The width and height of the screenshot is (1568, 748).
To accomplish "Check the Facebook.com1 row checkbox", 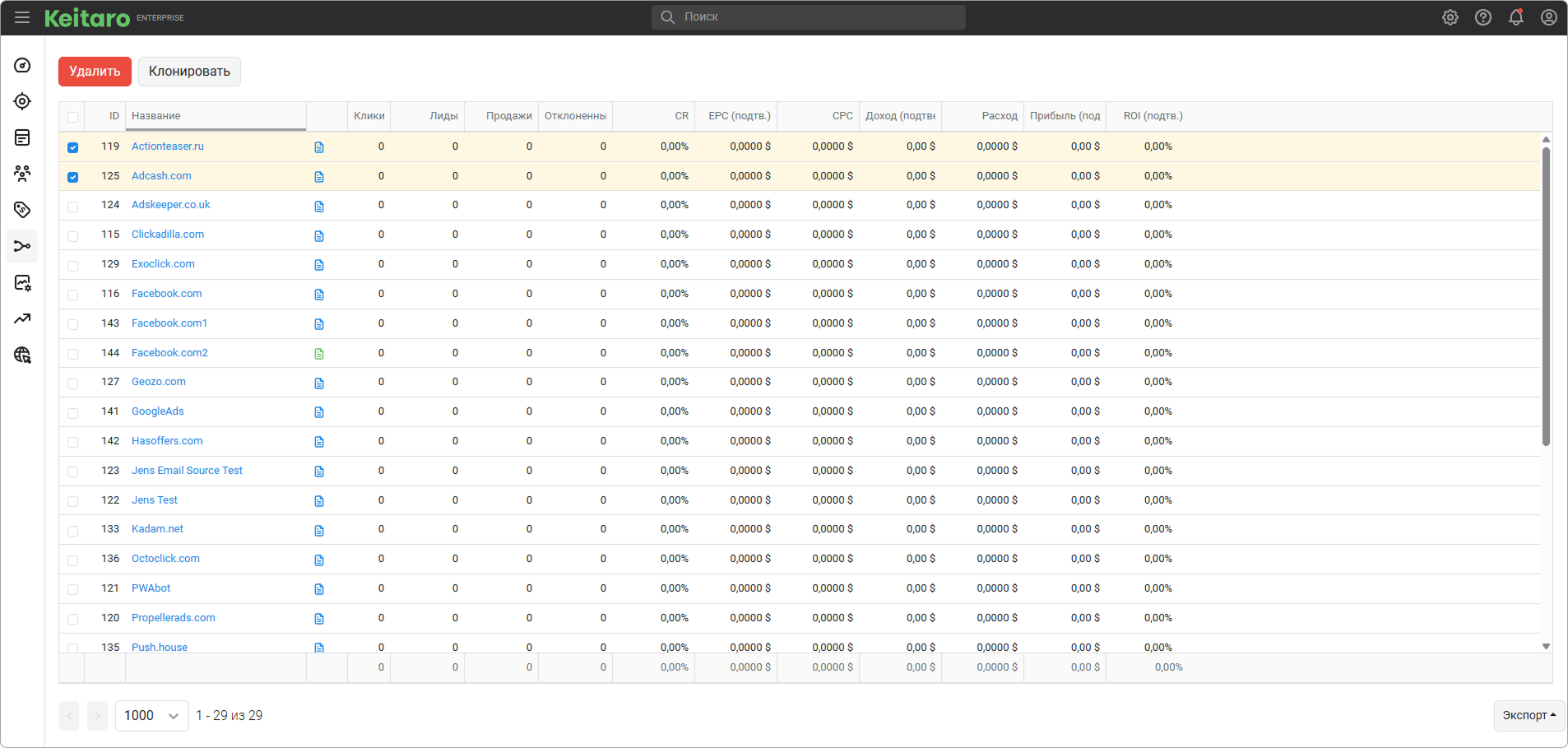I will (72, 324).
